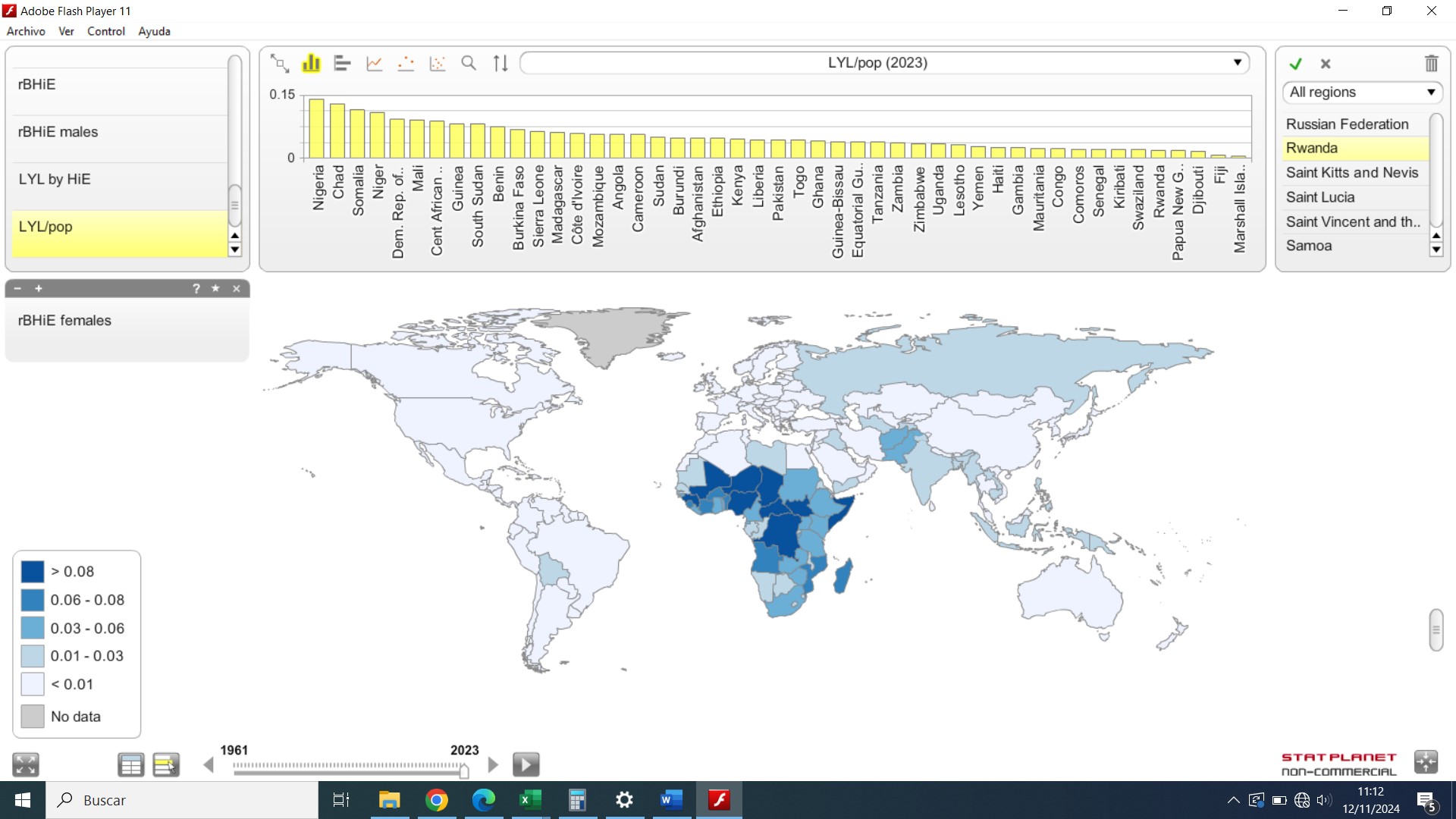Choose the LYL/pop indicator
The width and height of the screenshot is (1456, 819).
[x=119, y=234]
